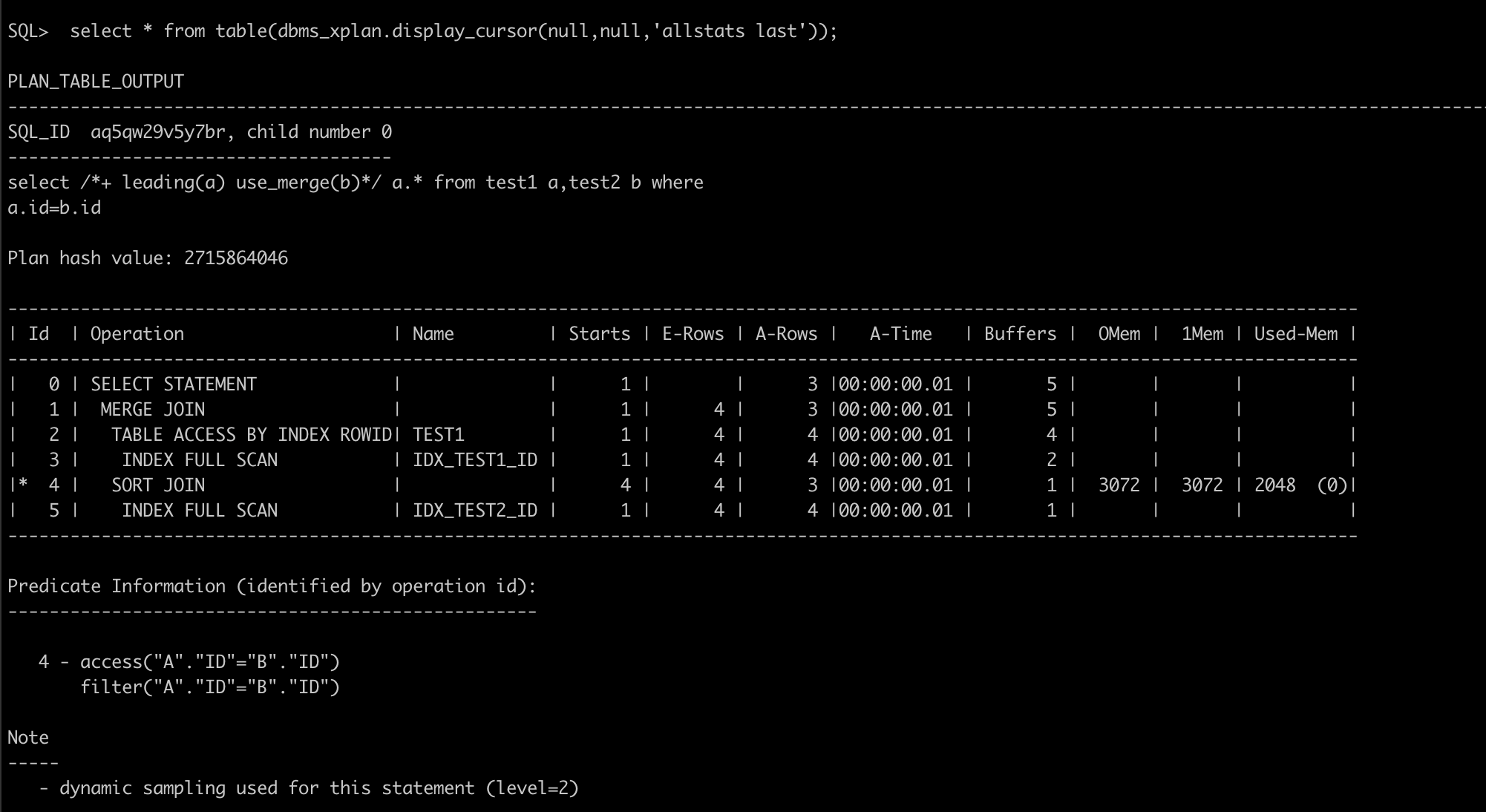Click the SORT JOIN operation text
This screenshot has width=1486, height=812.
(158, 485)
